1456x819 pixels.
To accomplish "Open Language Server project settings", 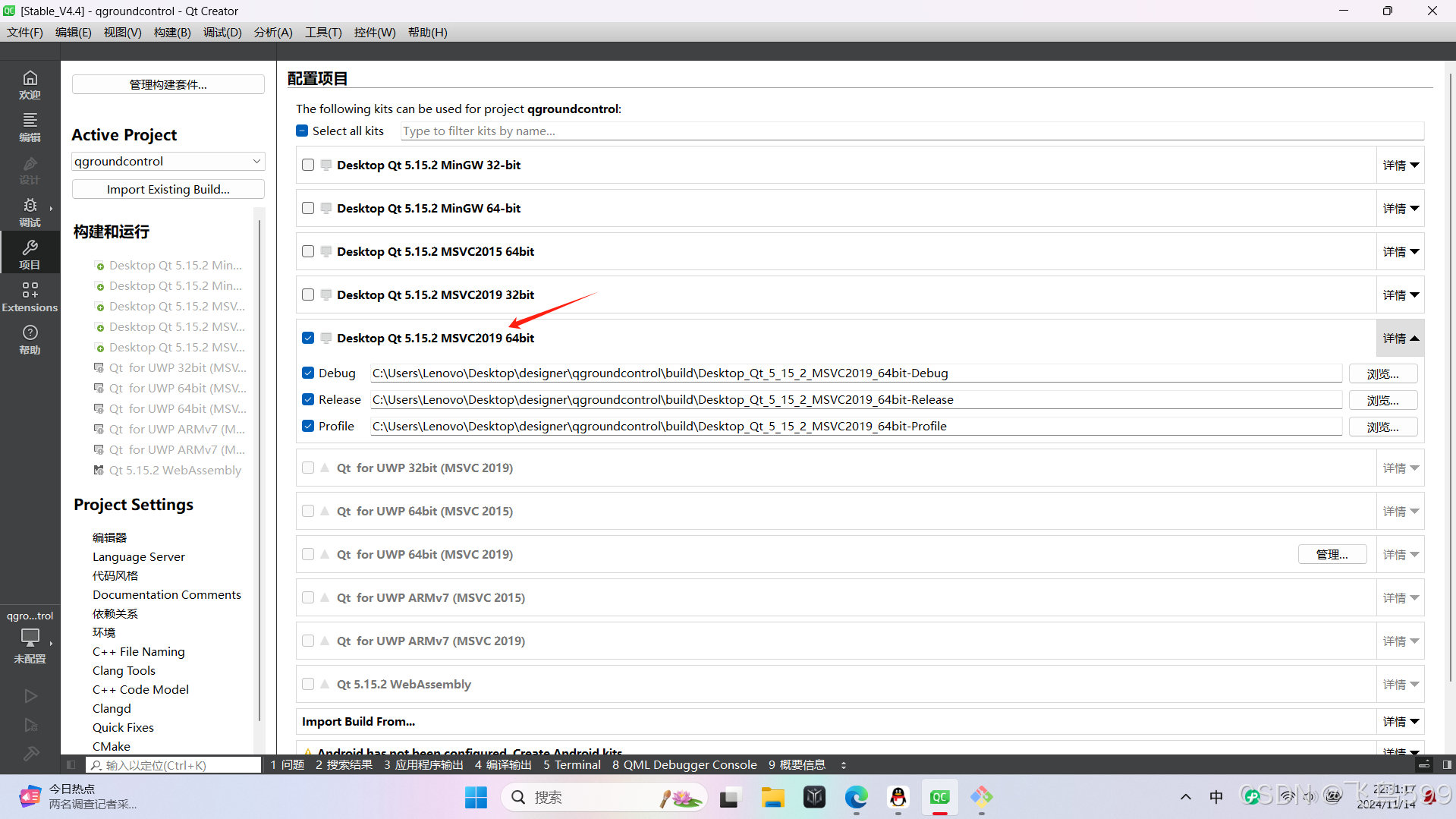I will coord(139,556).
